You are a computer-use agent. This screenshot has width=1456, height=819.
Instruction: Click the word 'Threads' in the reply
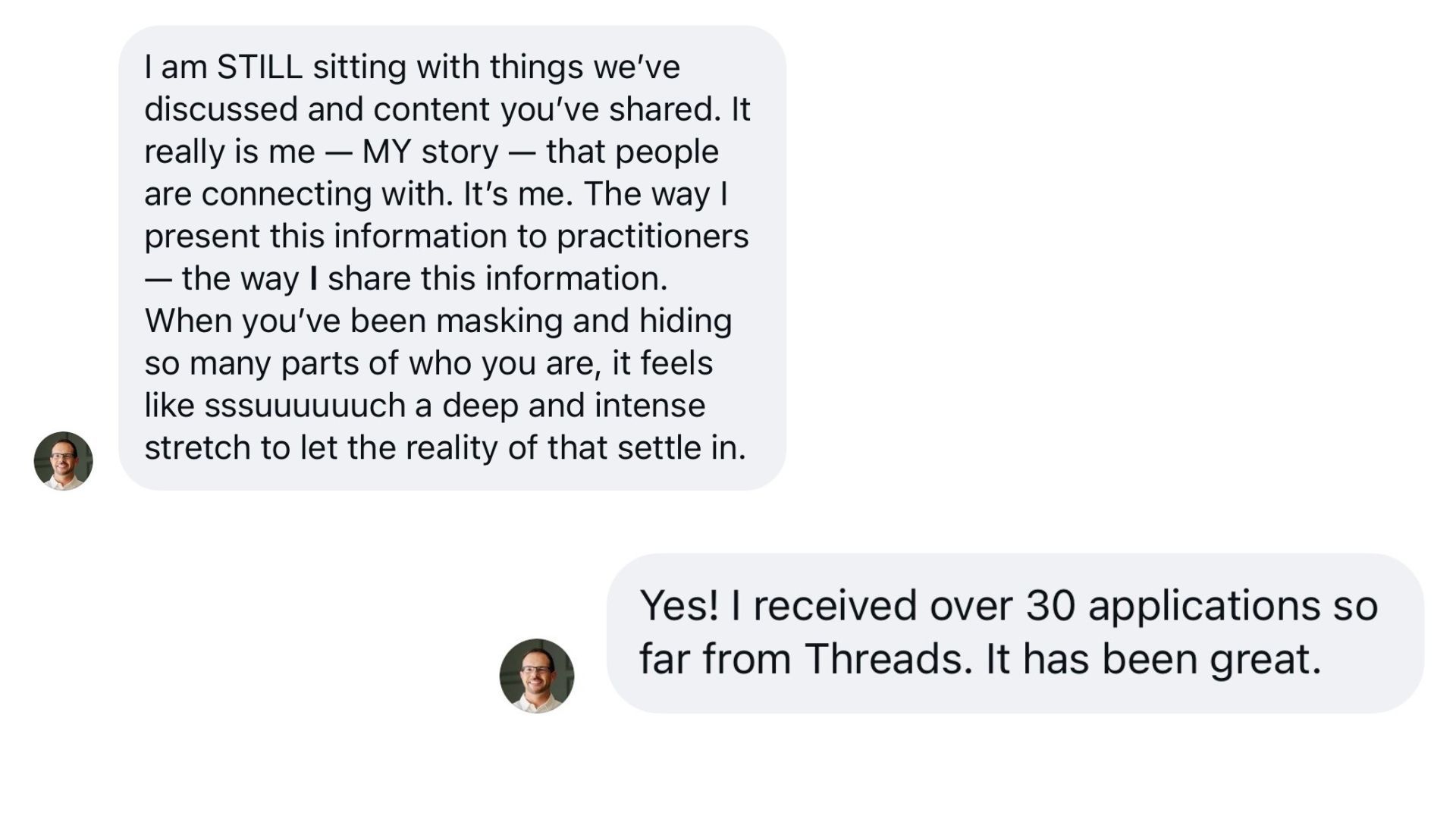(x=888, y=659)
